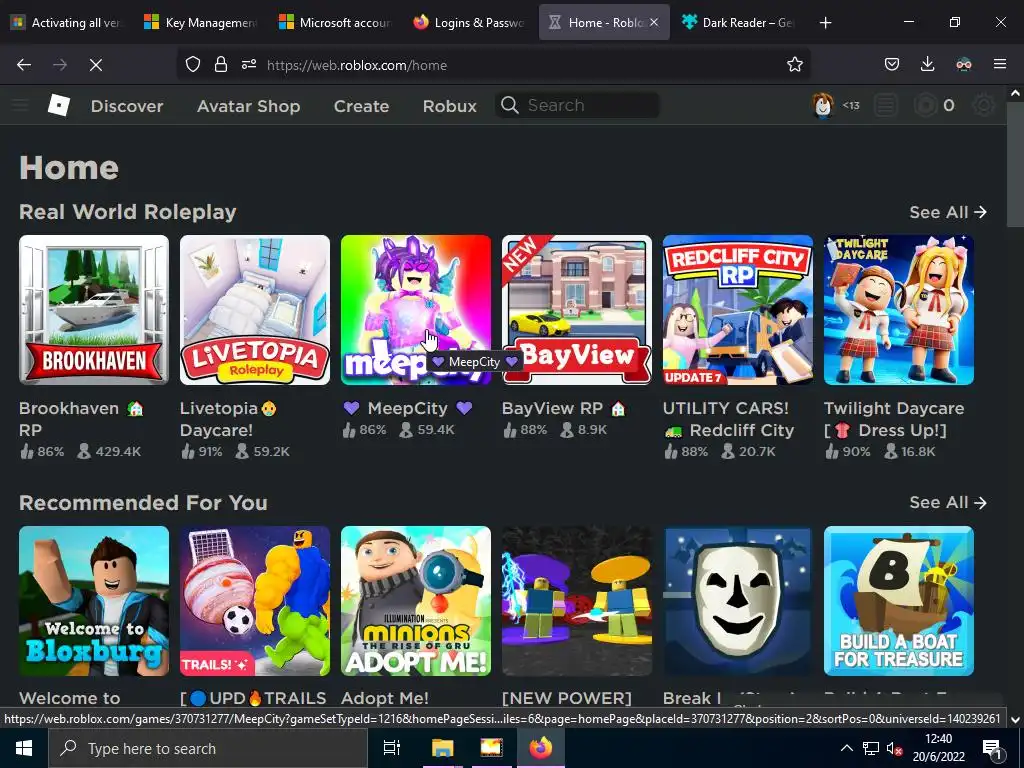Screen dimensions: 1024x768
Task: Switch to the Dark Reader tab
Action: tap(738, 23)
